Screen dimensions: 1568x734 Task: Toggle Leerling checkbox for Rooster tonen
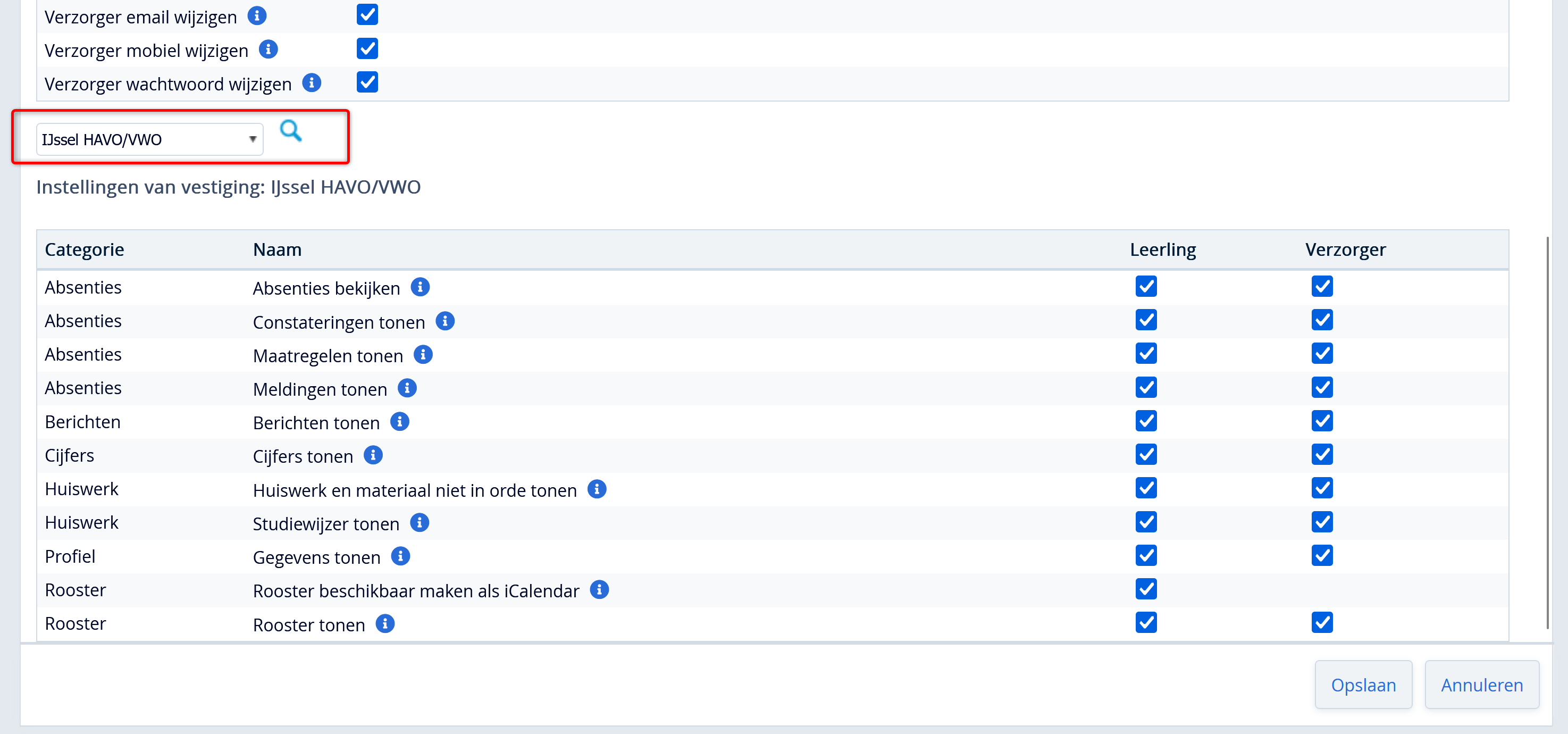click(1146, 622)
